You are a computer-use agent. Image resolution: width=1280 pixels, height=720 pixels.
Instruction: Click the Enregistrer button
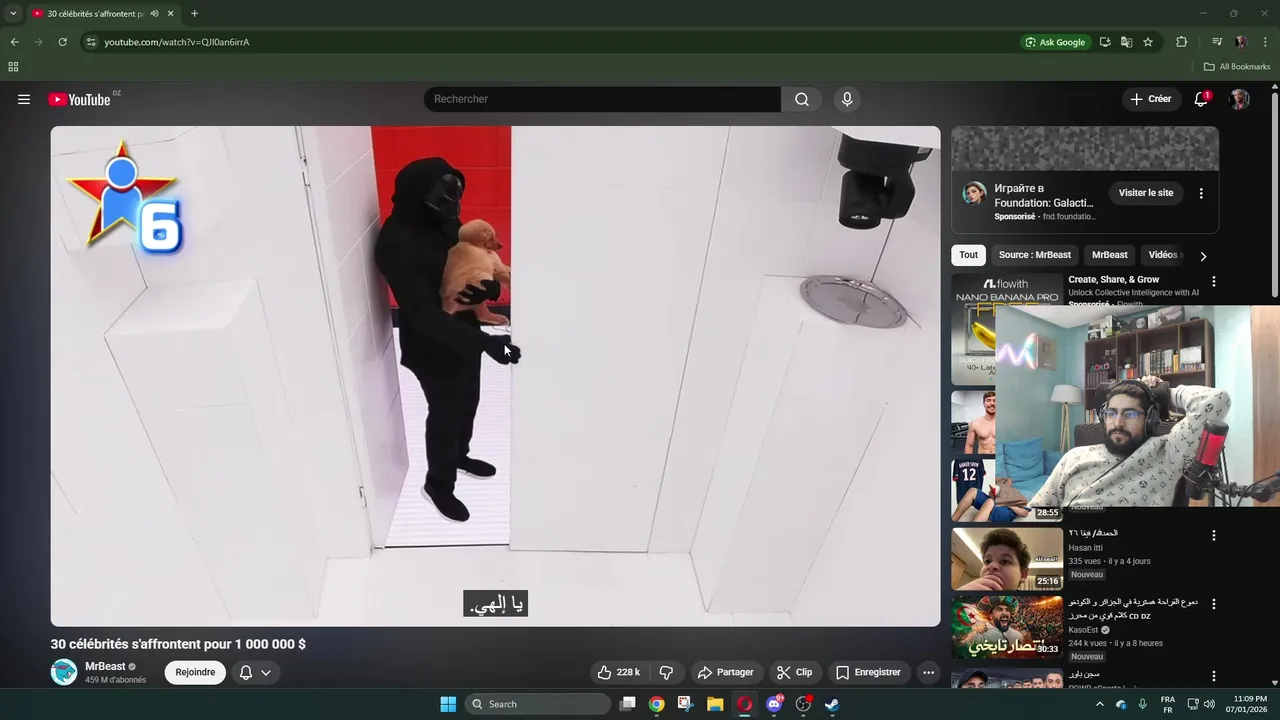tap(868, 672)
